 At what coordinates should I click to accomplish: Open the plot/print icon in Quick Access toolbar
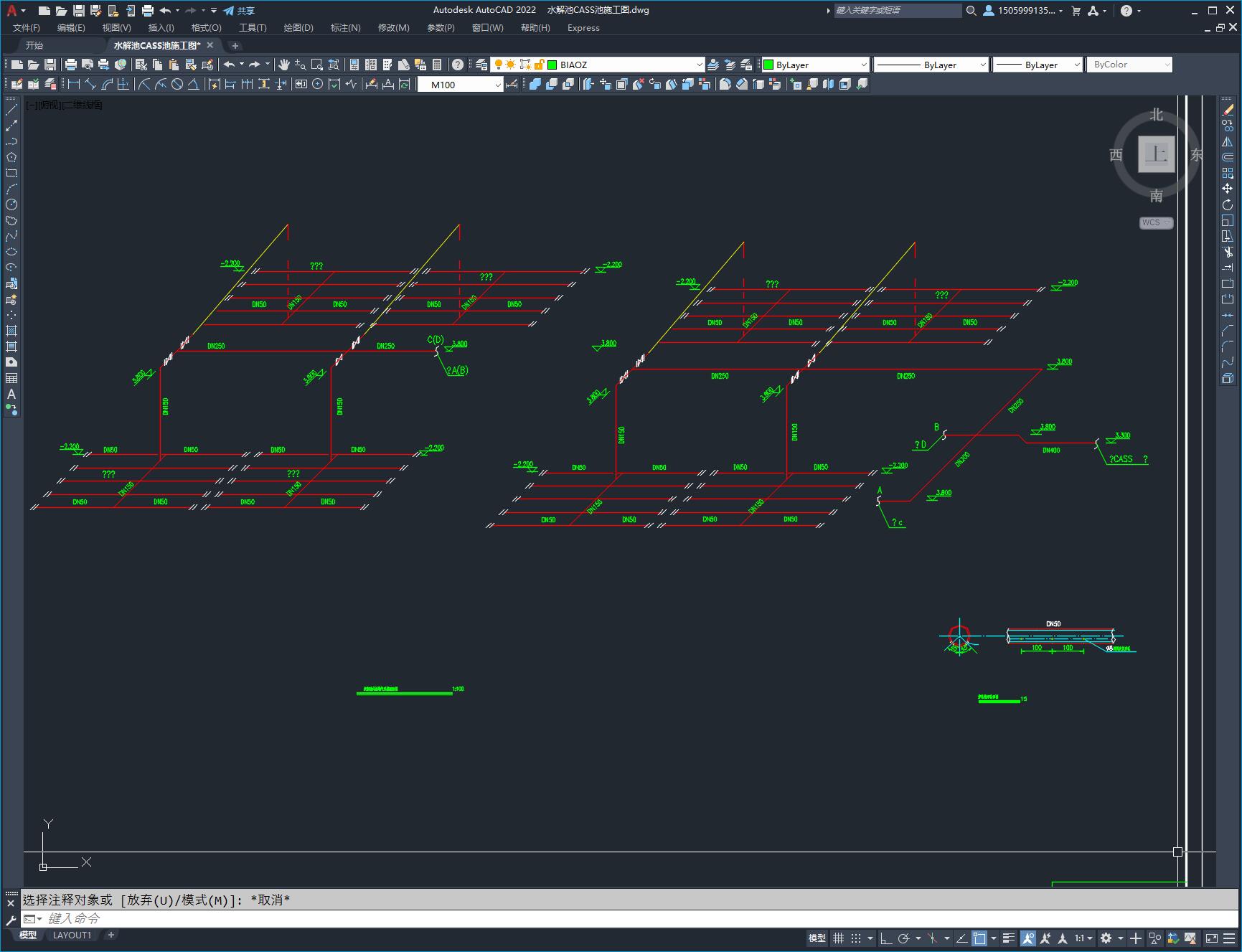pos(148,11)
